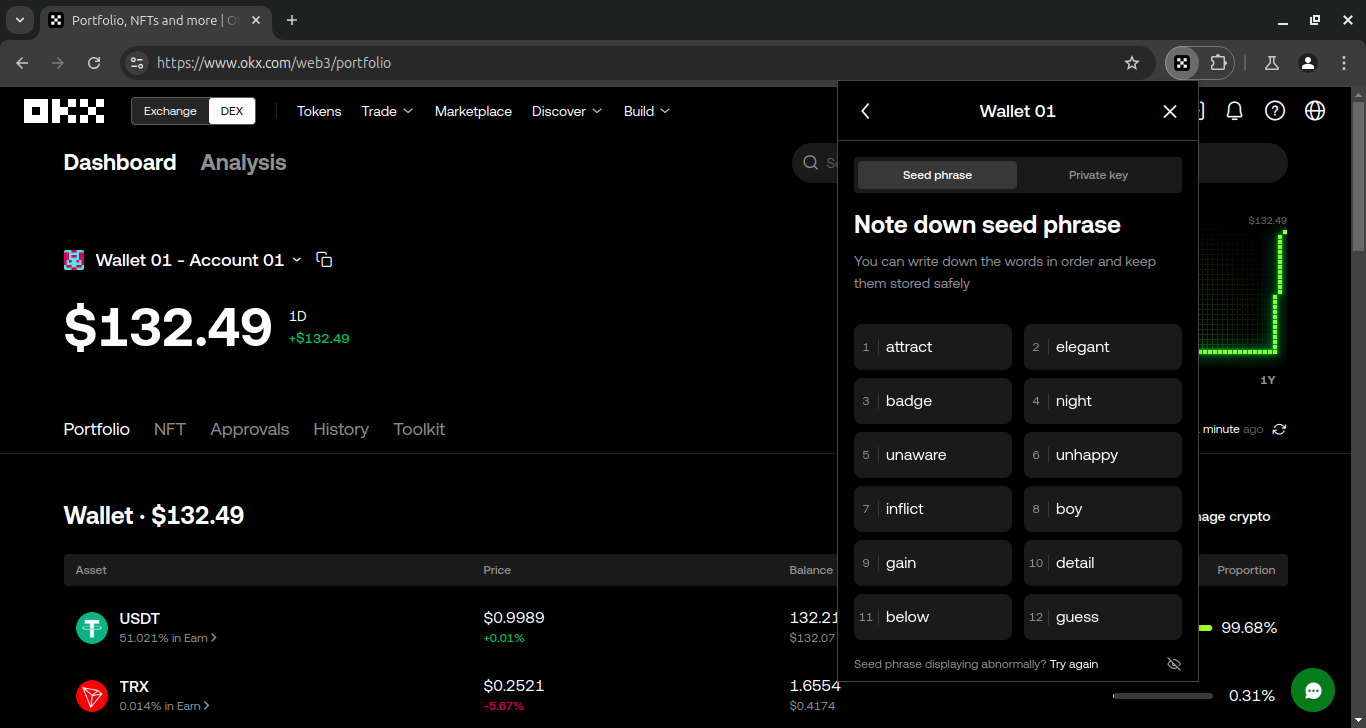The image size is (1366, 728).
Task: Open a new browser tab
Action: pyautogui.click(x=292, y=20)
